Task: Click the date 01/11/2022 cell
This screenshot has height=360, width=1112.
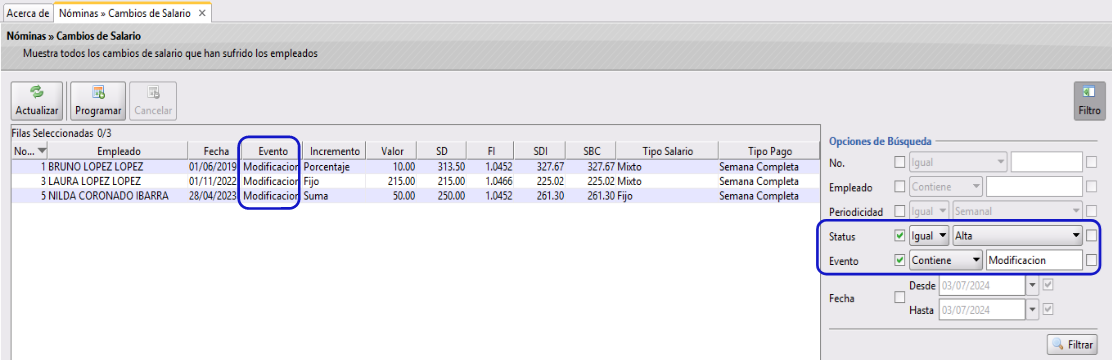Action: click(214, 181)
